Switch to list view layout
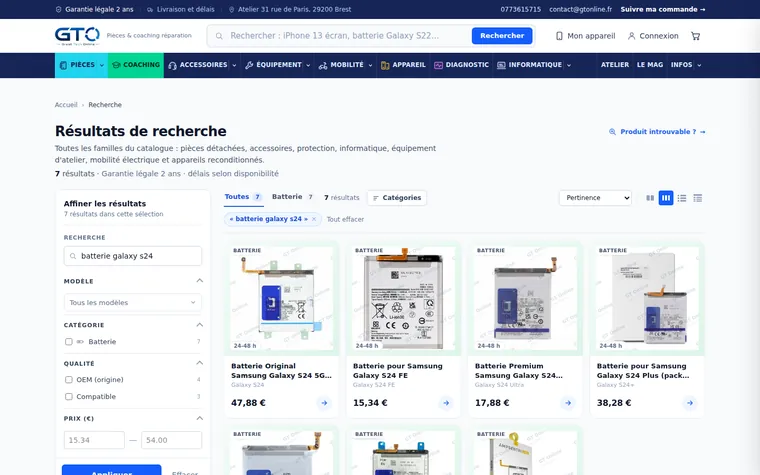 pos(682,198)
